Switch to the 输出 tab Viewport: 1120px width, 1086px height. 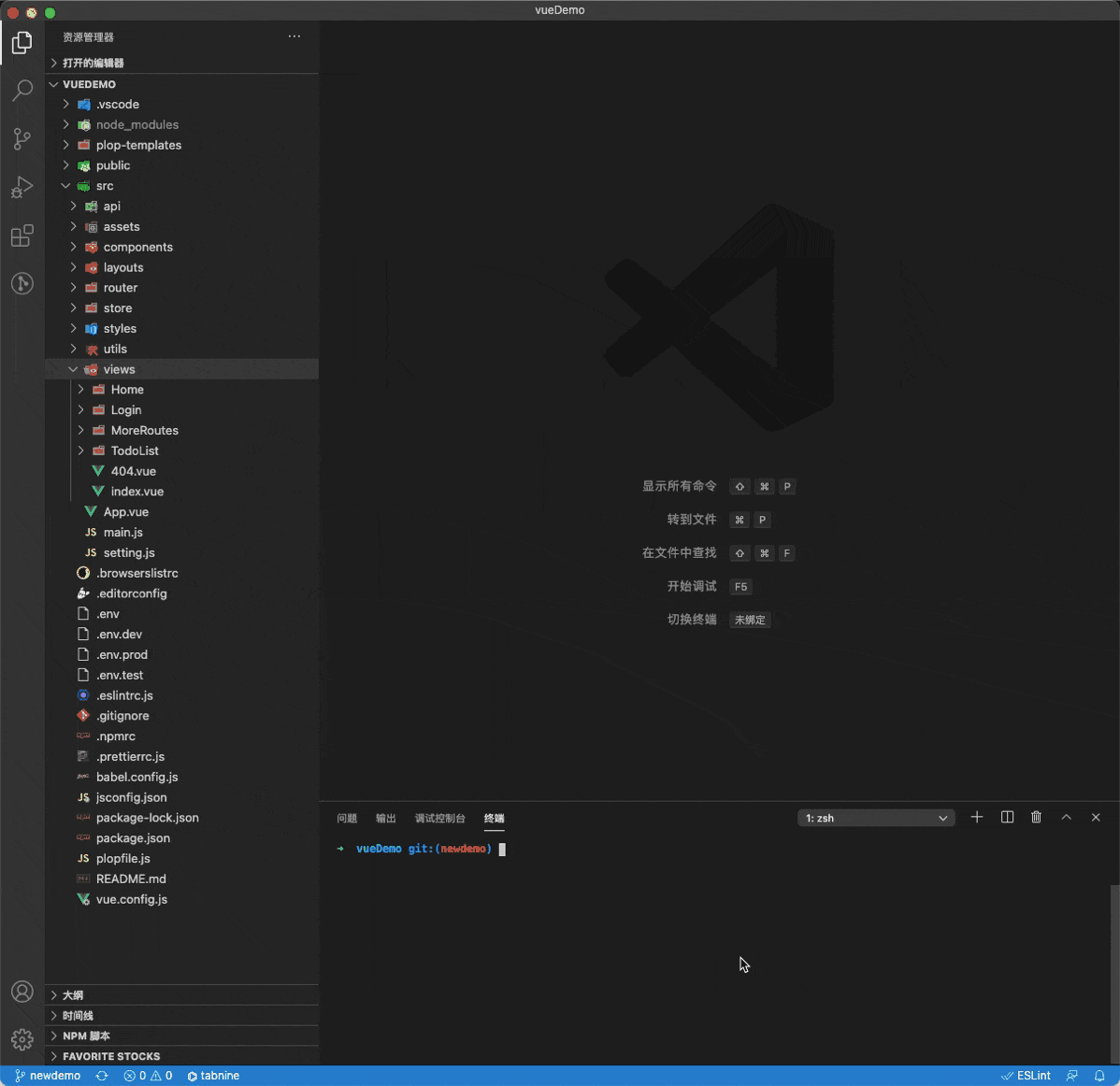386,819
